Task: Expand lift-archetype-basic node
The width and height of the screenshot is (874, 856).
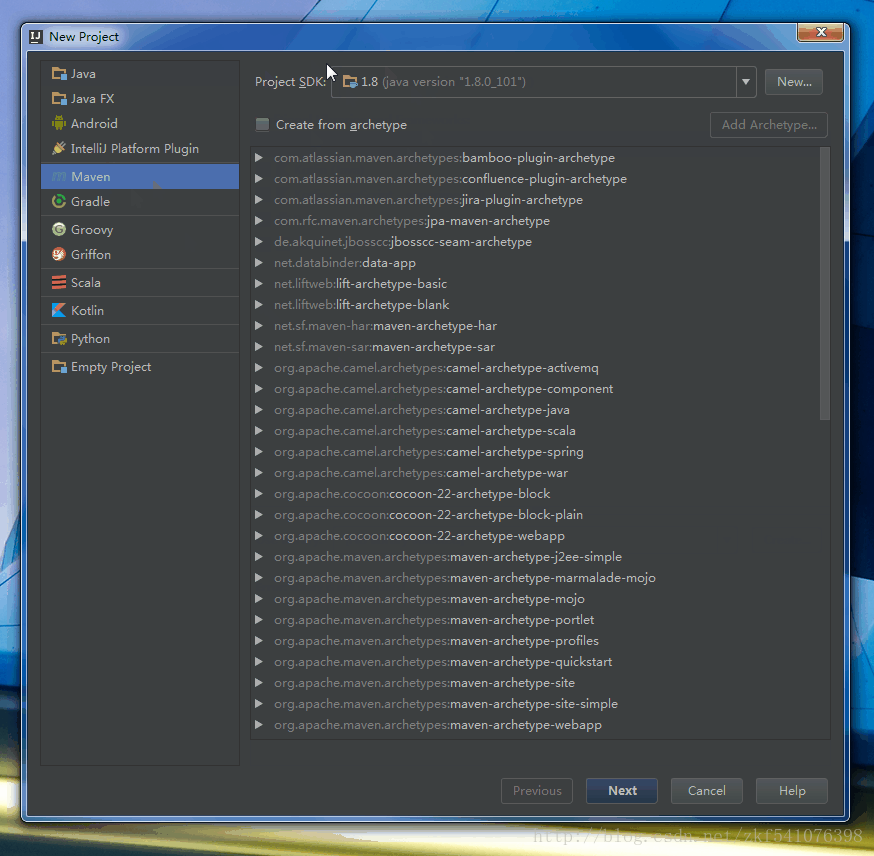Action: click(259, 284)
